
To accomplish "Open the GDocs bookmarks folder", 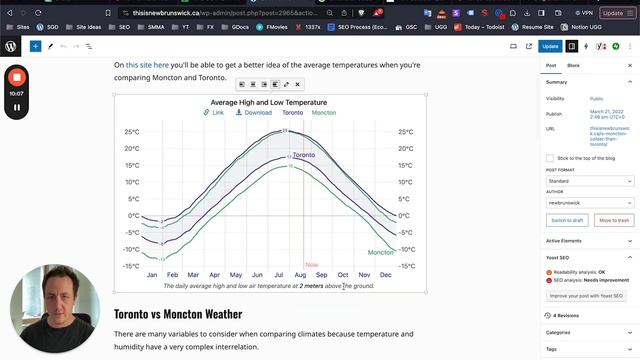I will (x=235, y=27).
